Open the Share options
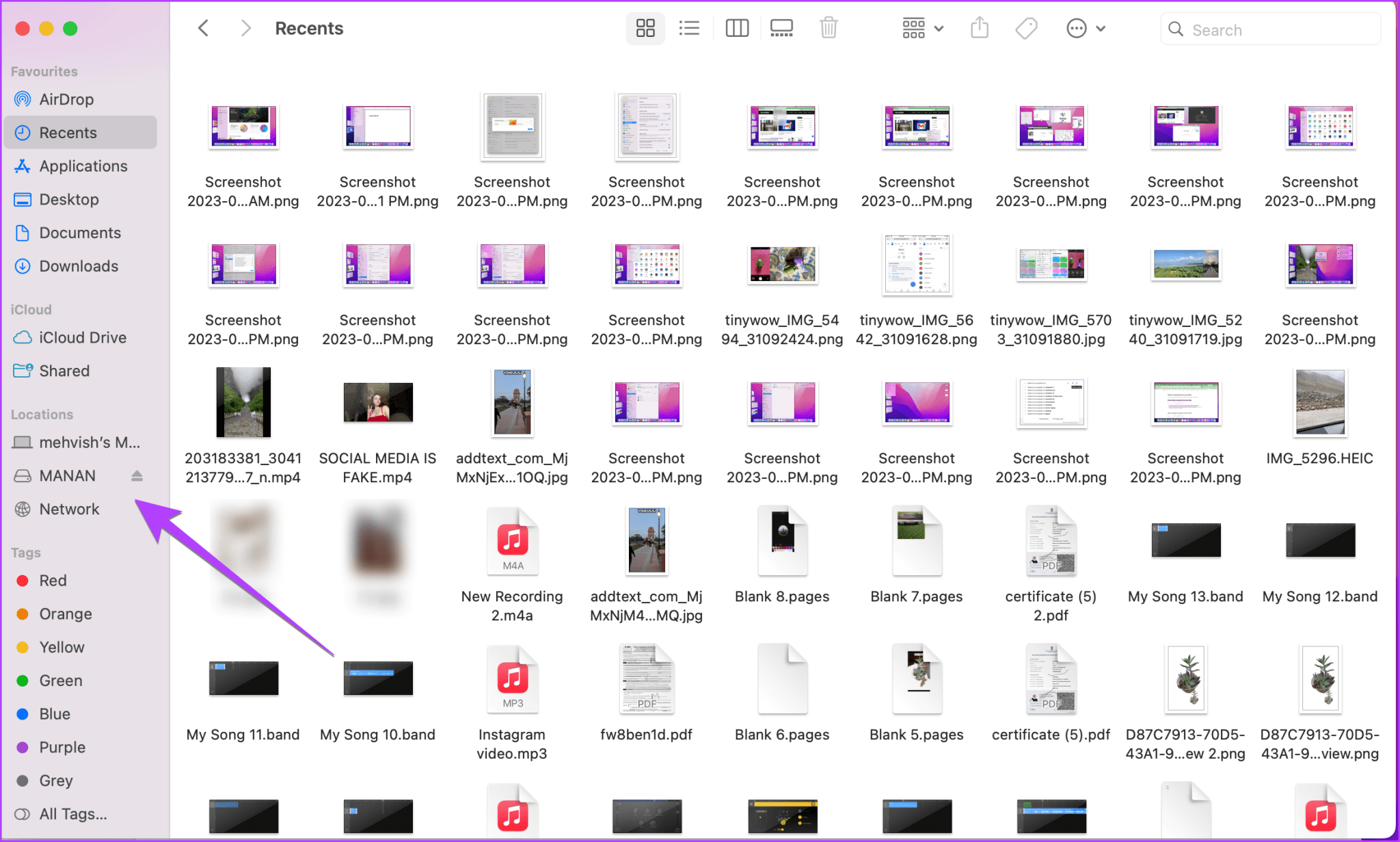Viewport: 1400px width, 842px height. [x=979, y=28]
